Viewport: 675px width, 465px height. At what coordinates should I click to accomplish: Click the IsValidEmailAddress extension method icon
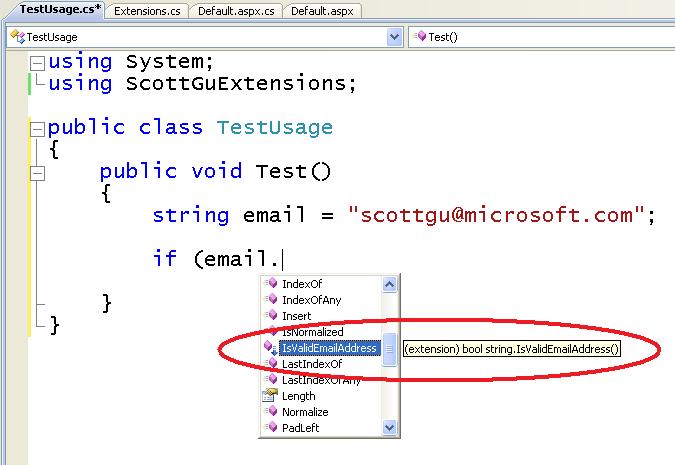click(269, 348)
